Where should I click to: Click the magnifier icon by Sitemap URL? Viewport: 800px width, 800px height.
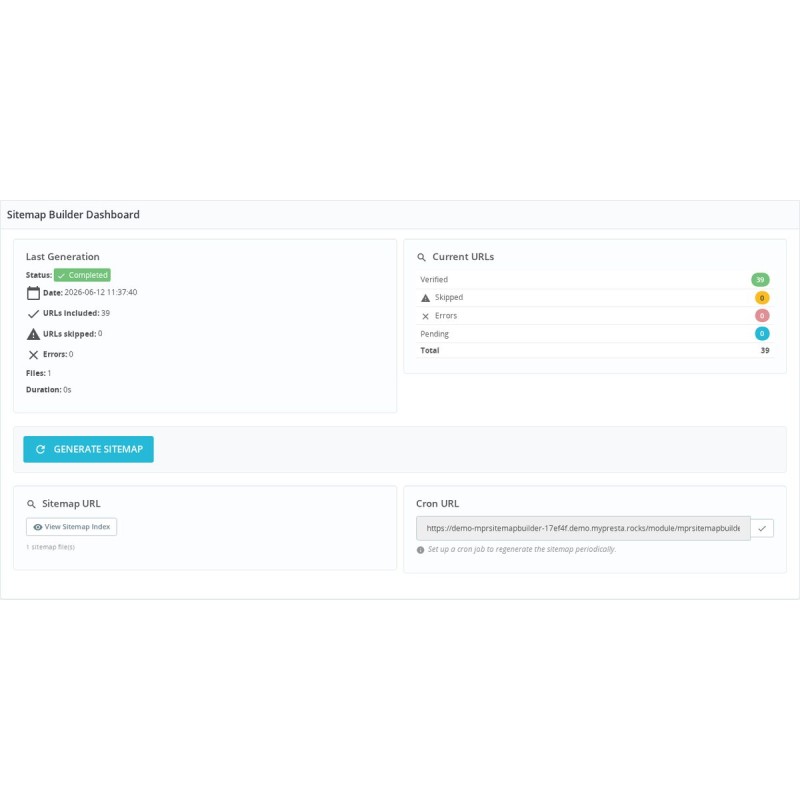pyautogui.click(x=31, y=504)
